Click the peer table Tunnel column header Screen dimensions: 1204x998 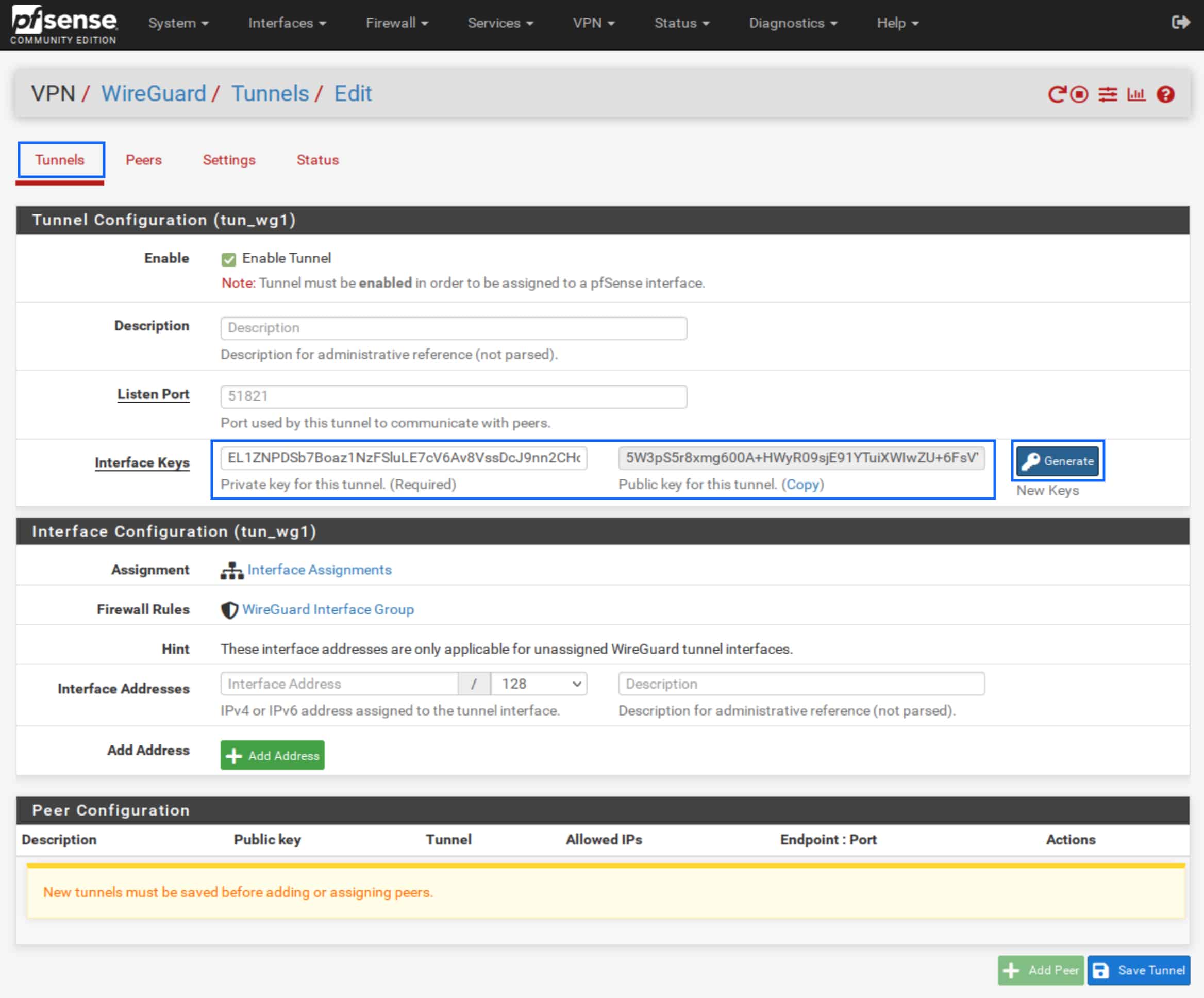tap(448, 840)
